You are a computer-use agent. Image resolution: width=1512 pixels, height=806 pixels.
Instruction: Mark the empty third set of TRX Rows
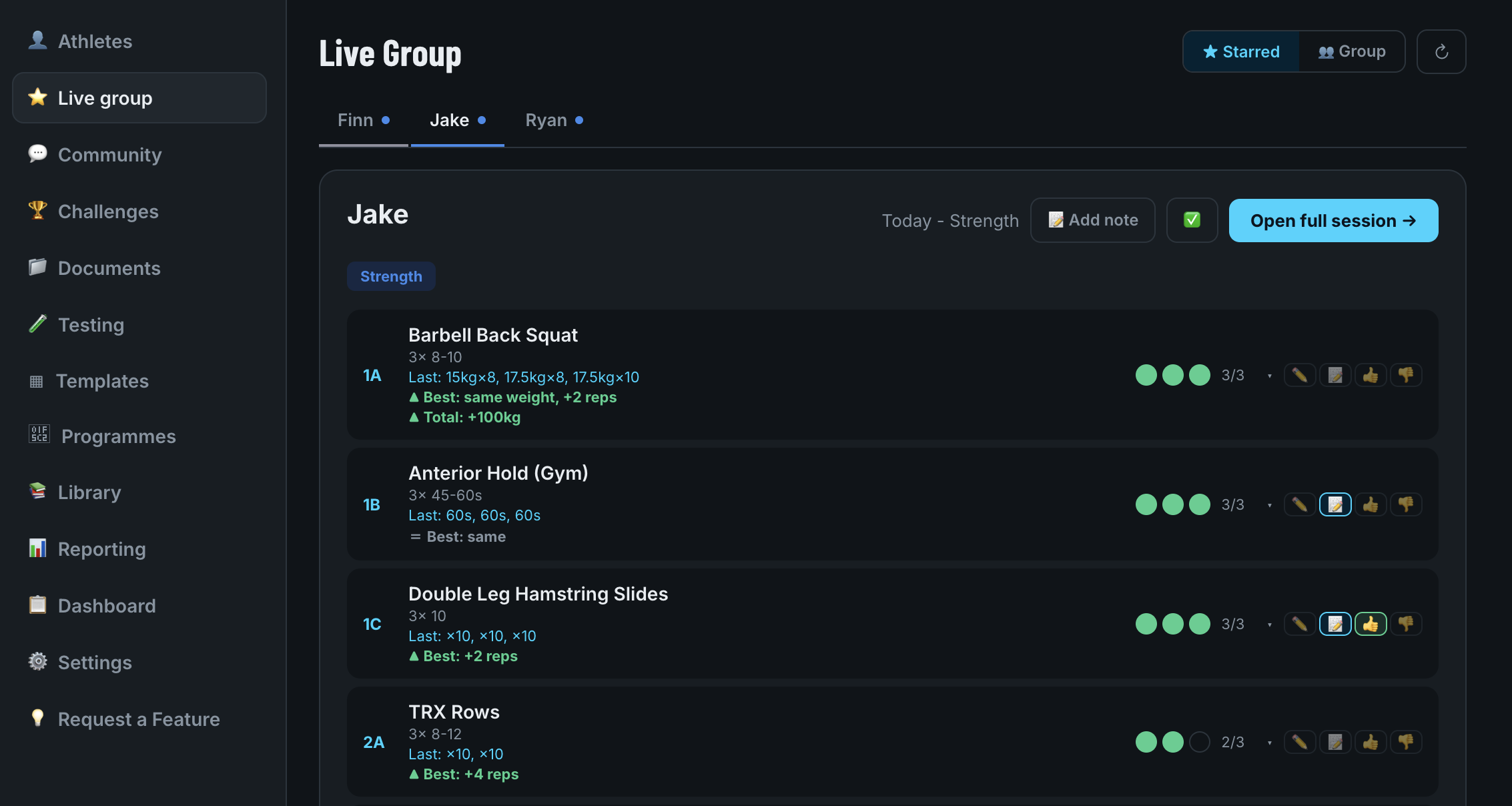click(1200, 742)
